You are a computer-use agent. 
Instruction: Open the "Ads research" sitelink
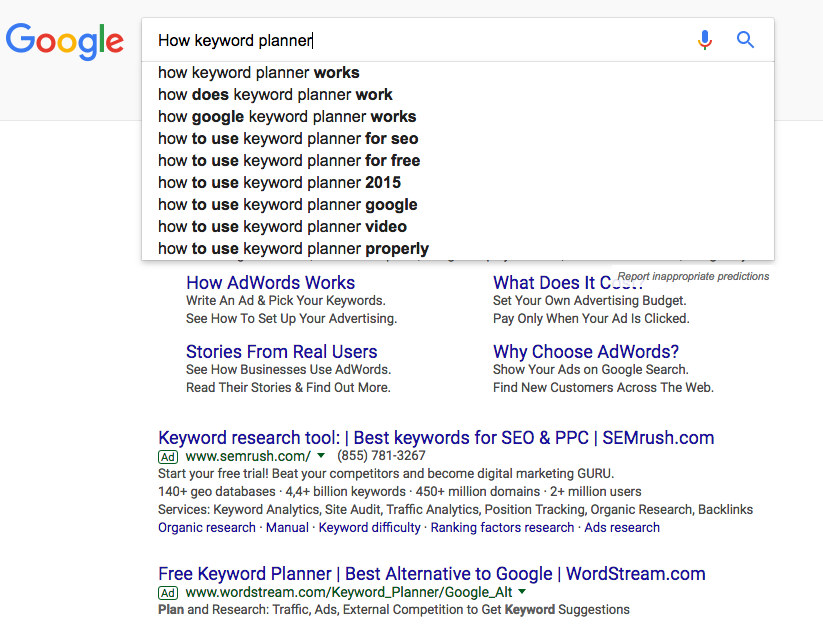pyautogui.click(x=622, y=527)
